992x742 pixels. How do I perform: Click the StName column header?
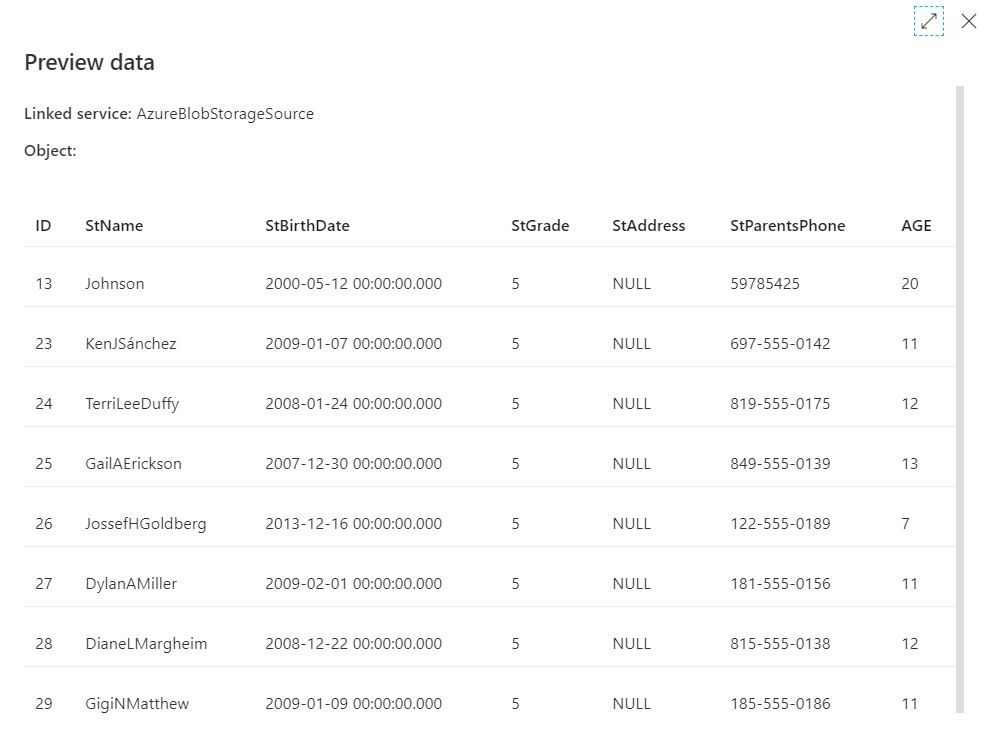click(x=114, y=225)
